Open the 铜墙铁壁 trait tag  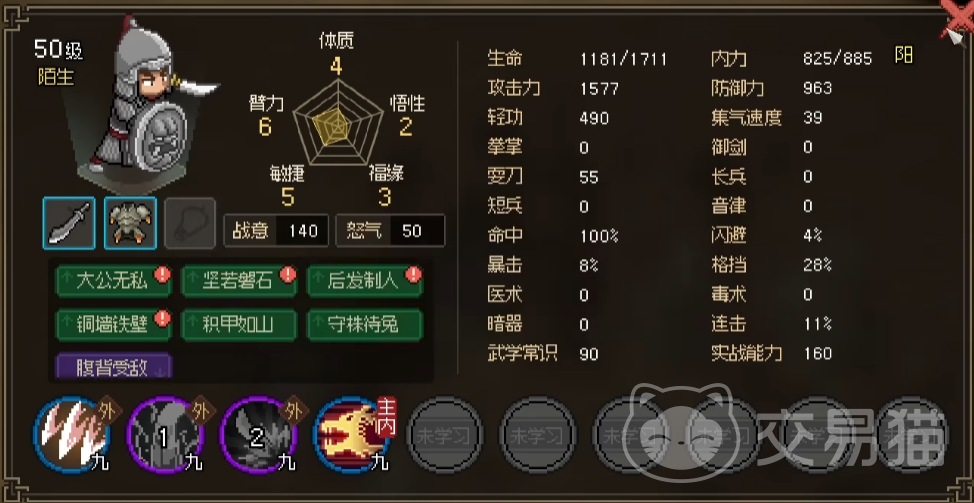tap(113, 325)
